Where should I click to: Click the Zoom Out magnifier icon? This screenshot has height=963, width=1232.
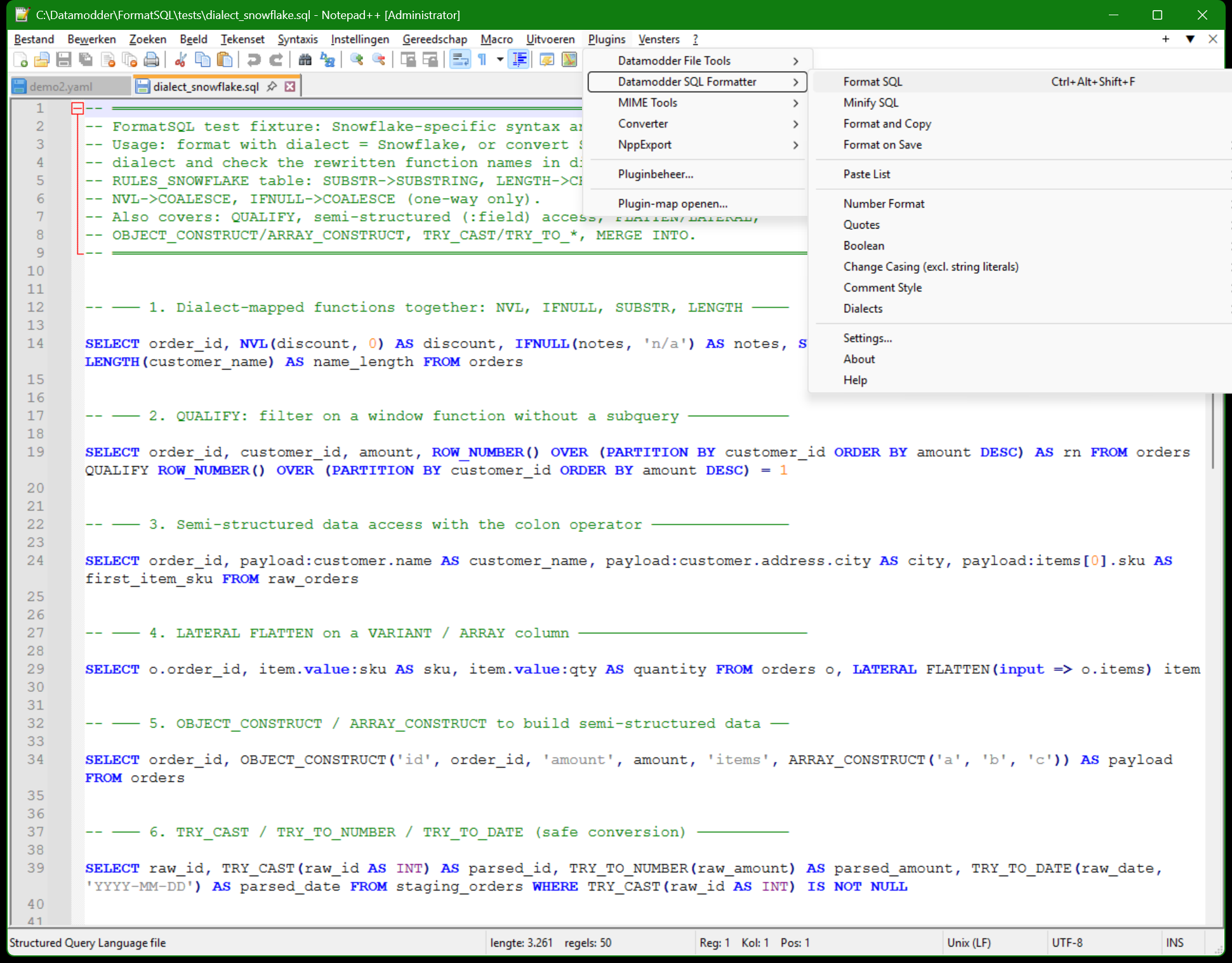point(378,60)
